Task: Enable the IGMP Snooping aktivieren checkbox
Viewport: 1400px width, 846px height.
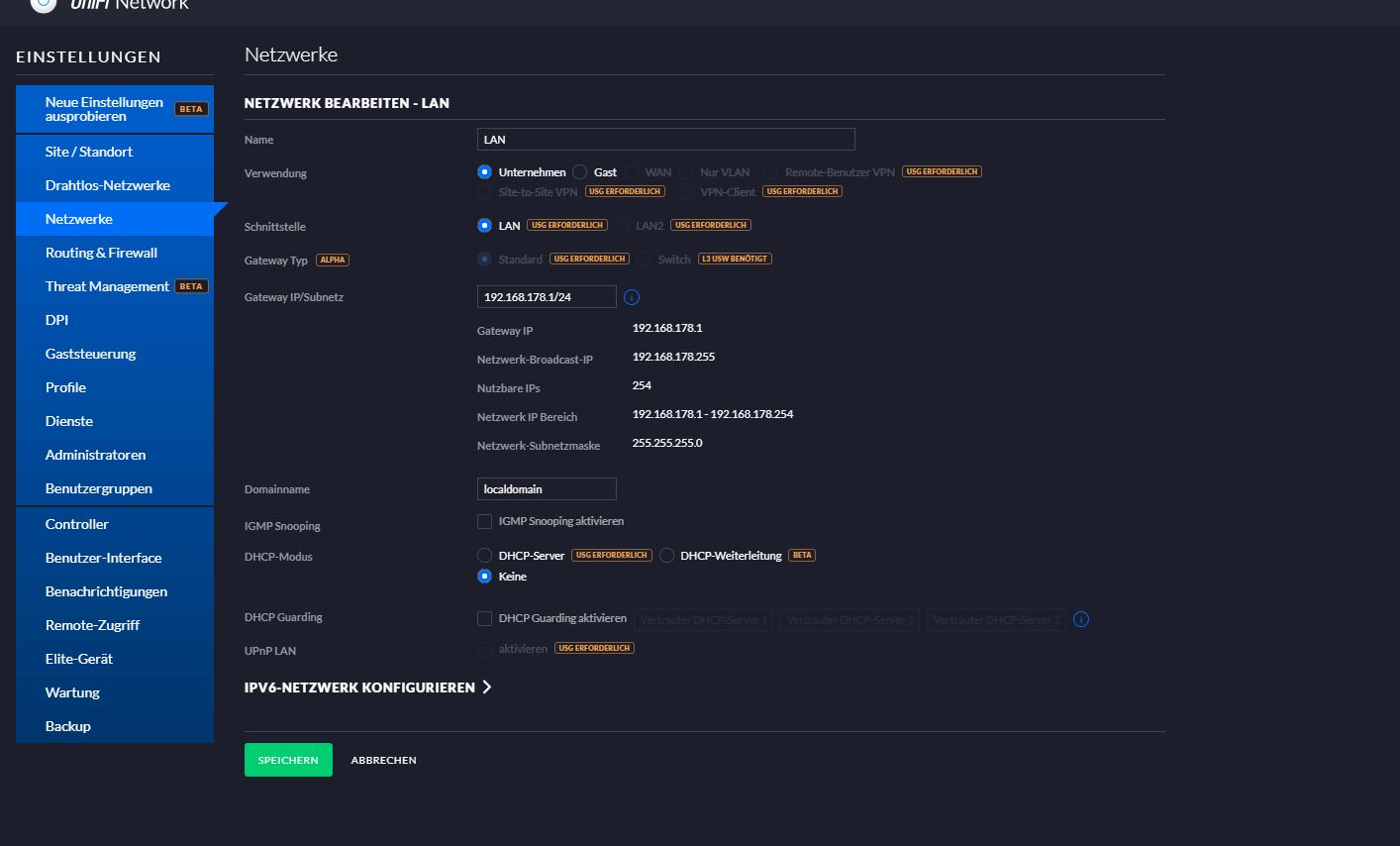Action: (484, 521)
